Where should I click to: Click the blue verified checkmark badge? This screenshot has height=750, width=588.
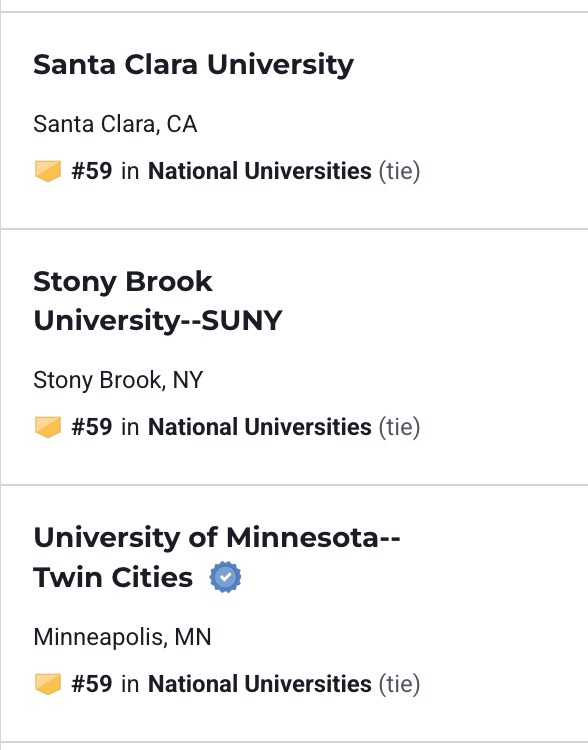point(225,577)
